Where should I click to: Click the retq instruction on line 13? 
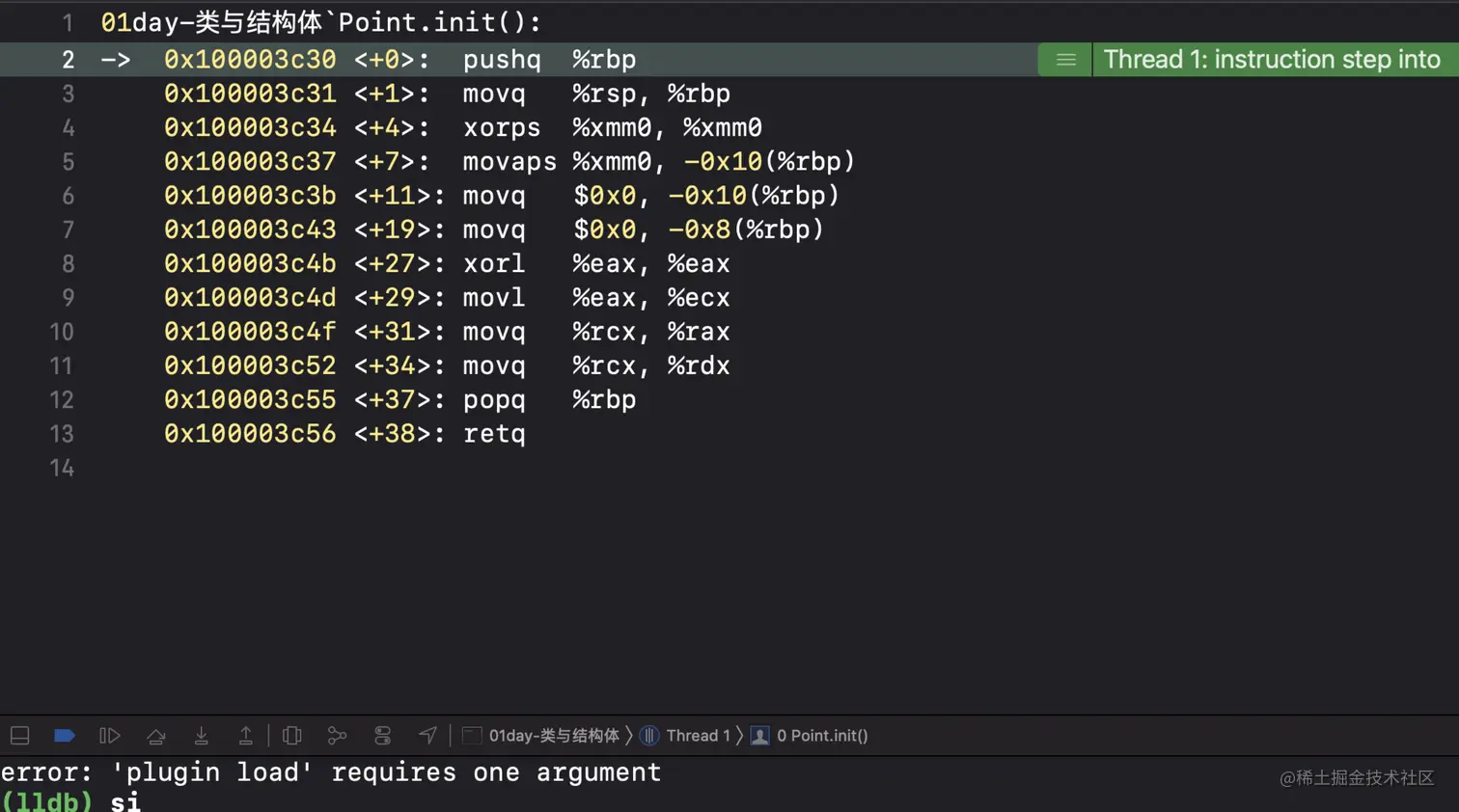(494, 434)
